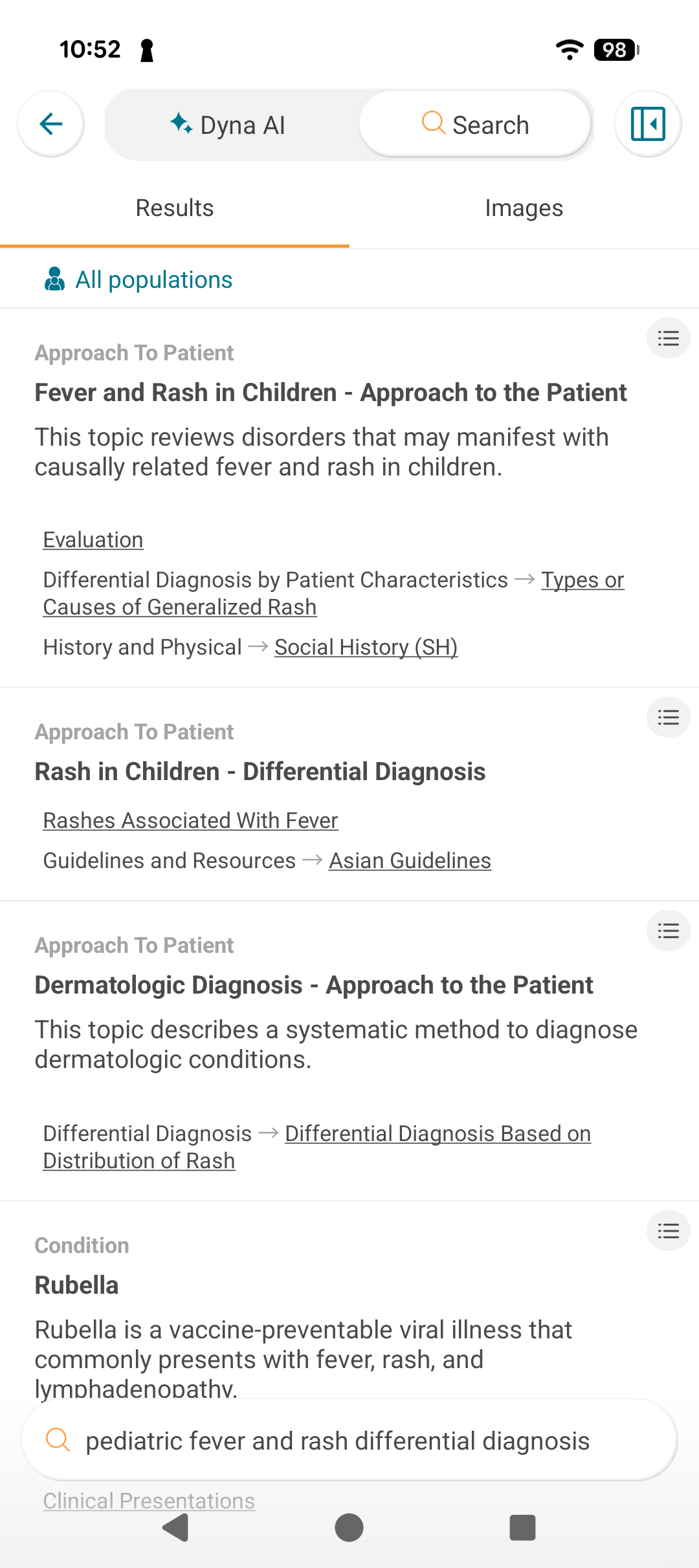Select the Search mode toggle
This screenshot has height=1568, width=699.
(x=476, y=125)
